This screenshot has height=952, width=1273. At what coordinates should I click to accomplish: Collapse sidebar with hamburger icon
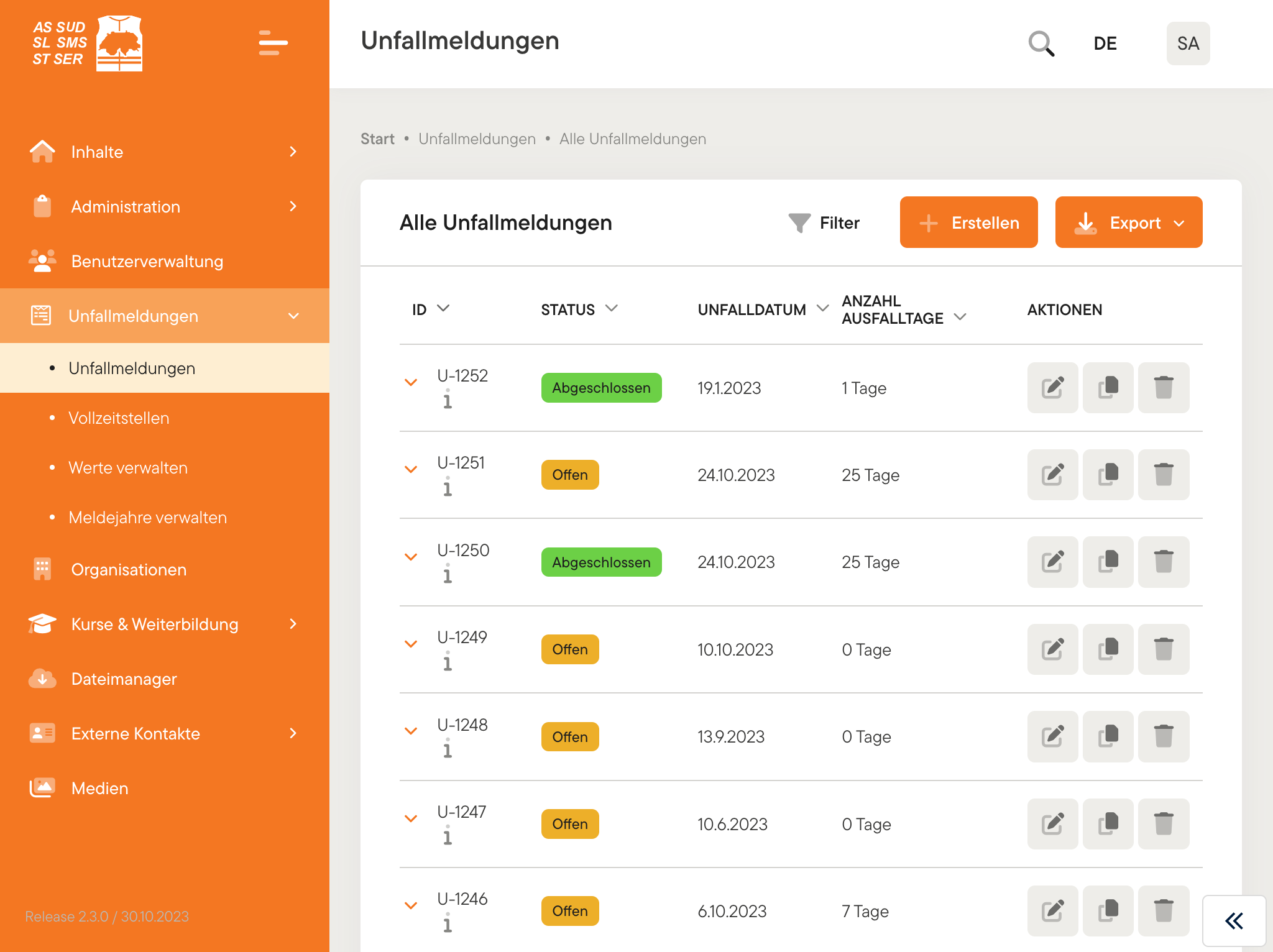click(273, 43)
